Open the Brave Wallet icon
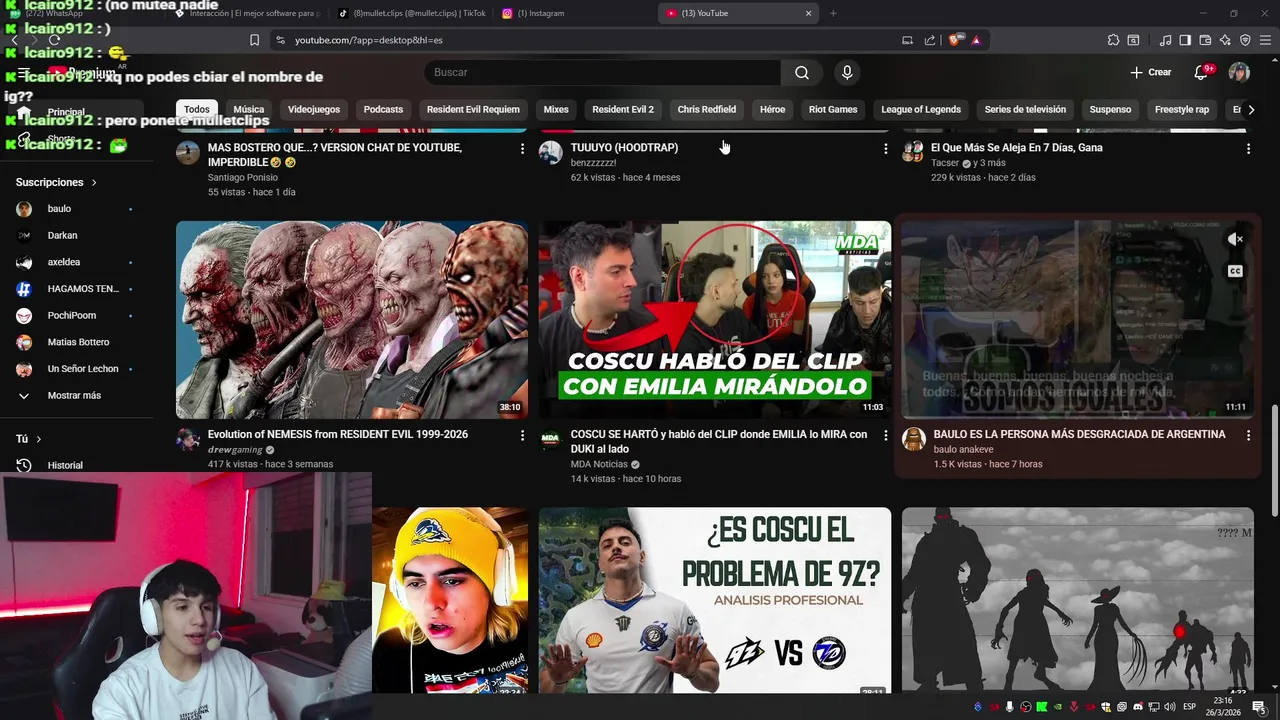The height and width of the screenshot is (720, 1280). pos(1205,40)
